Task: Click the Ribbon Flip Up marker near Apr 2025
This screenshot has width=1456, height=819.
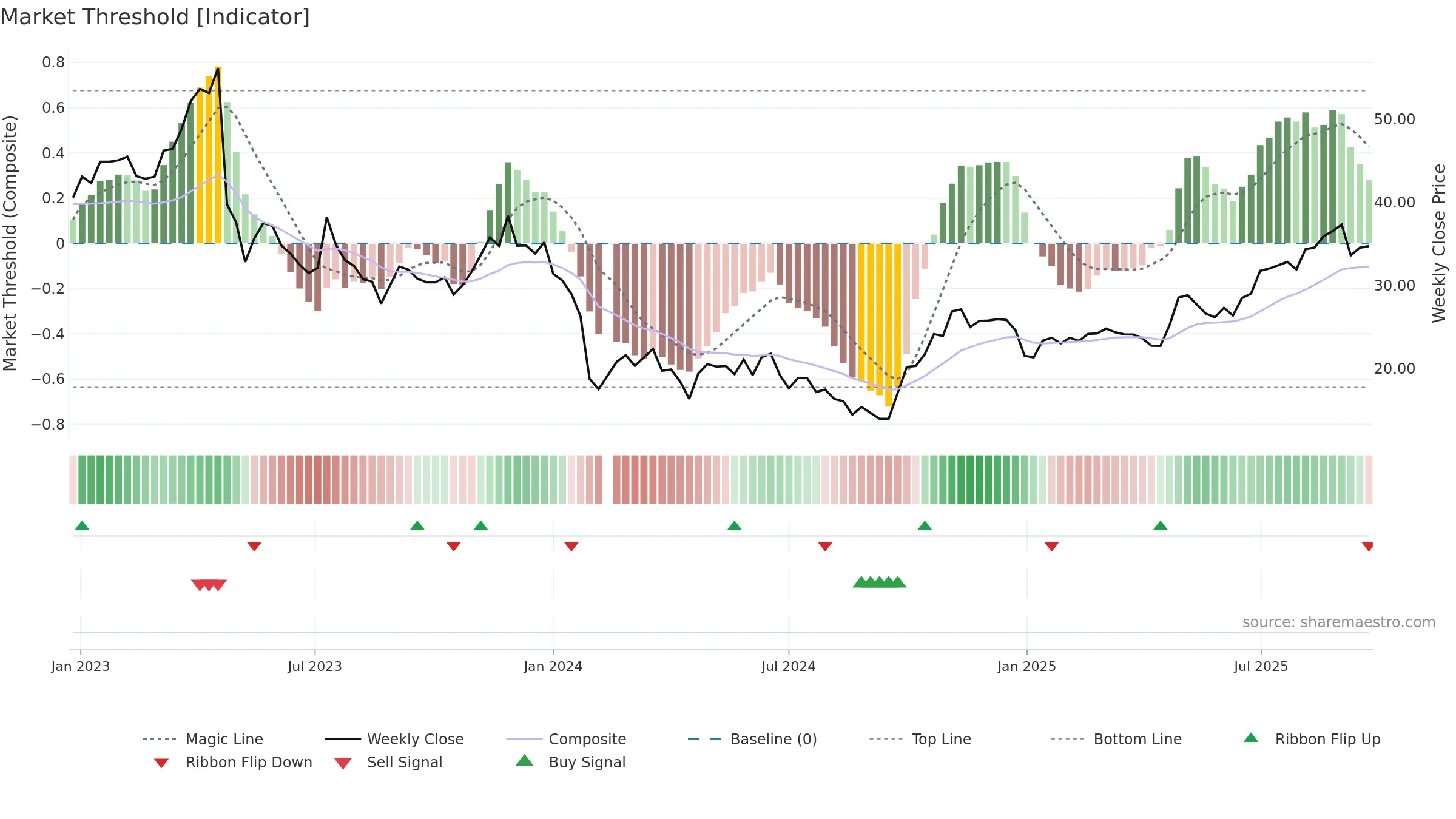Action: click(1161, 525)
